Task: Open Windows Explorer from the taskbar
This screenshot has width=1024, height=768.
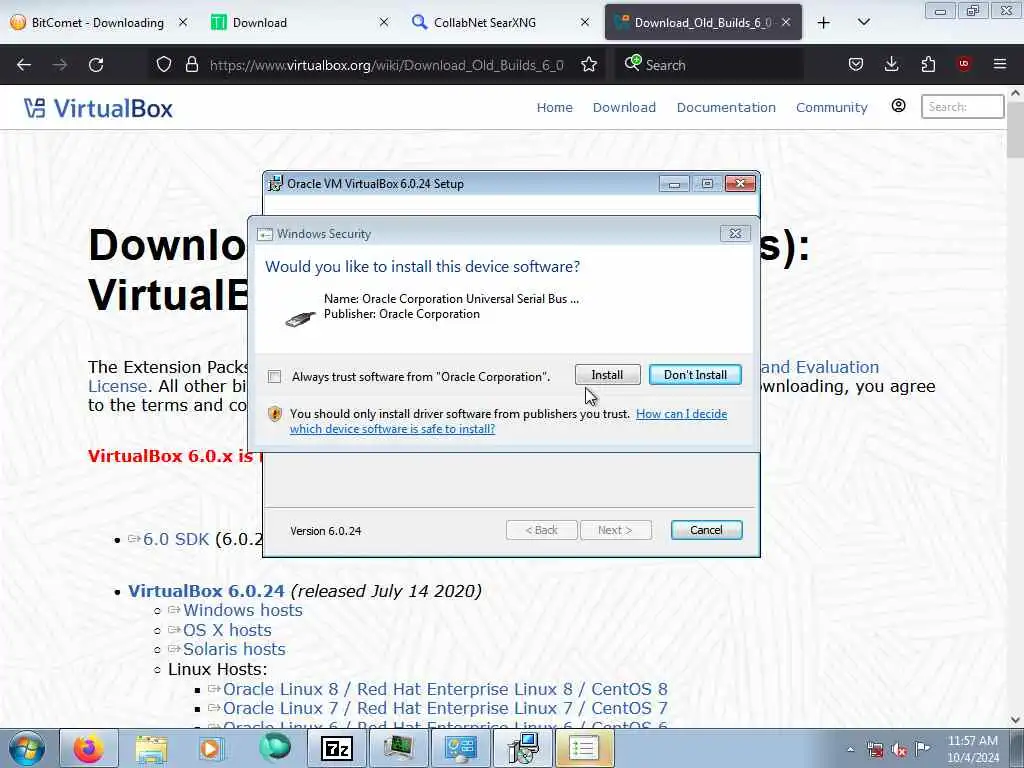Action: 152,748
